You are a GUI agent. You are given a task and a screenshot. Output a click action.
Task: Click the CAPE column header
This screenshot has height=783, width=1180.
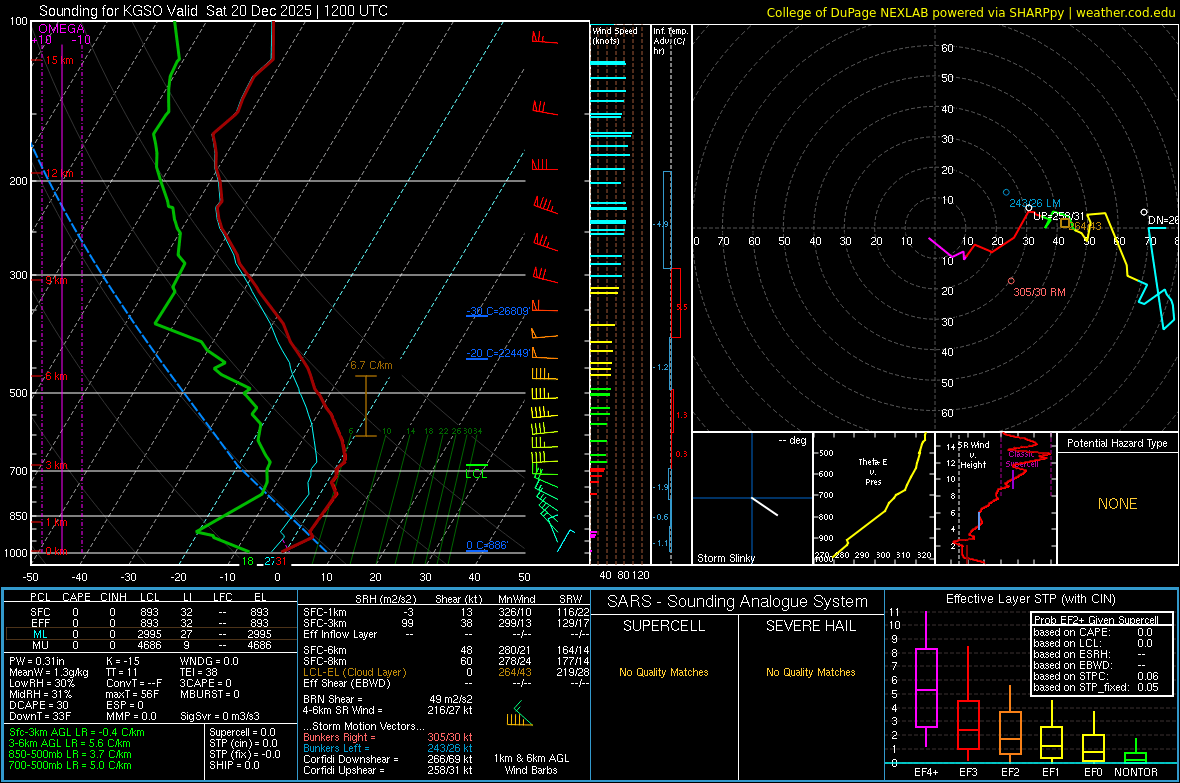coord(76,597)
